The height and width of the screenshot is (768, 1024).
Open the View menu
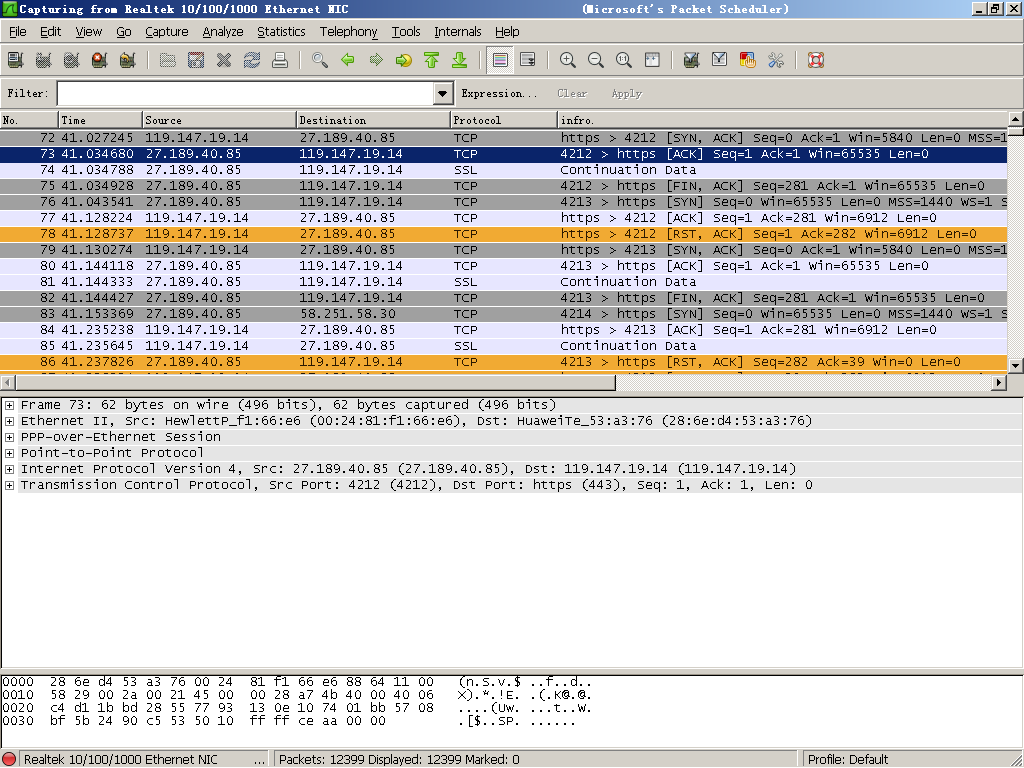pos(89,31)
